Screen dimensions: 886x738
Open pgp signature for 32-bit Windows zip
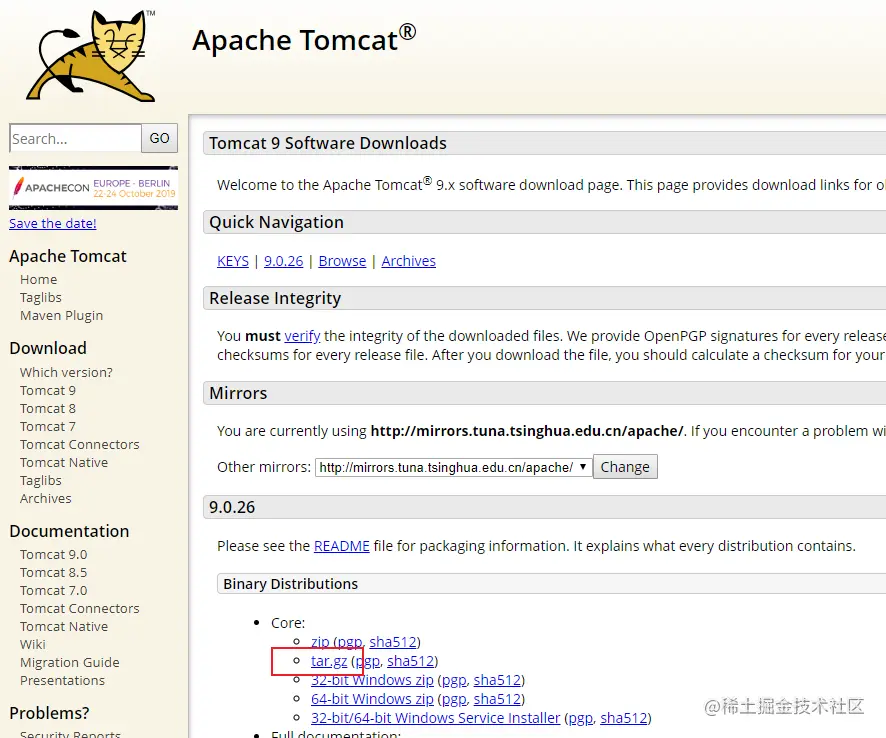click(454, 680)
